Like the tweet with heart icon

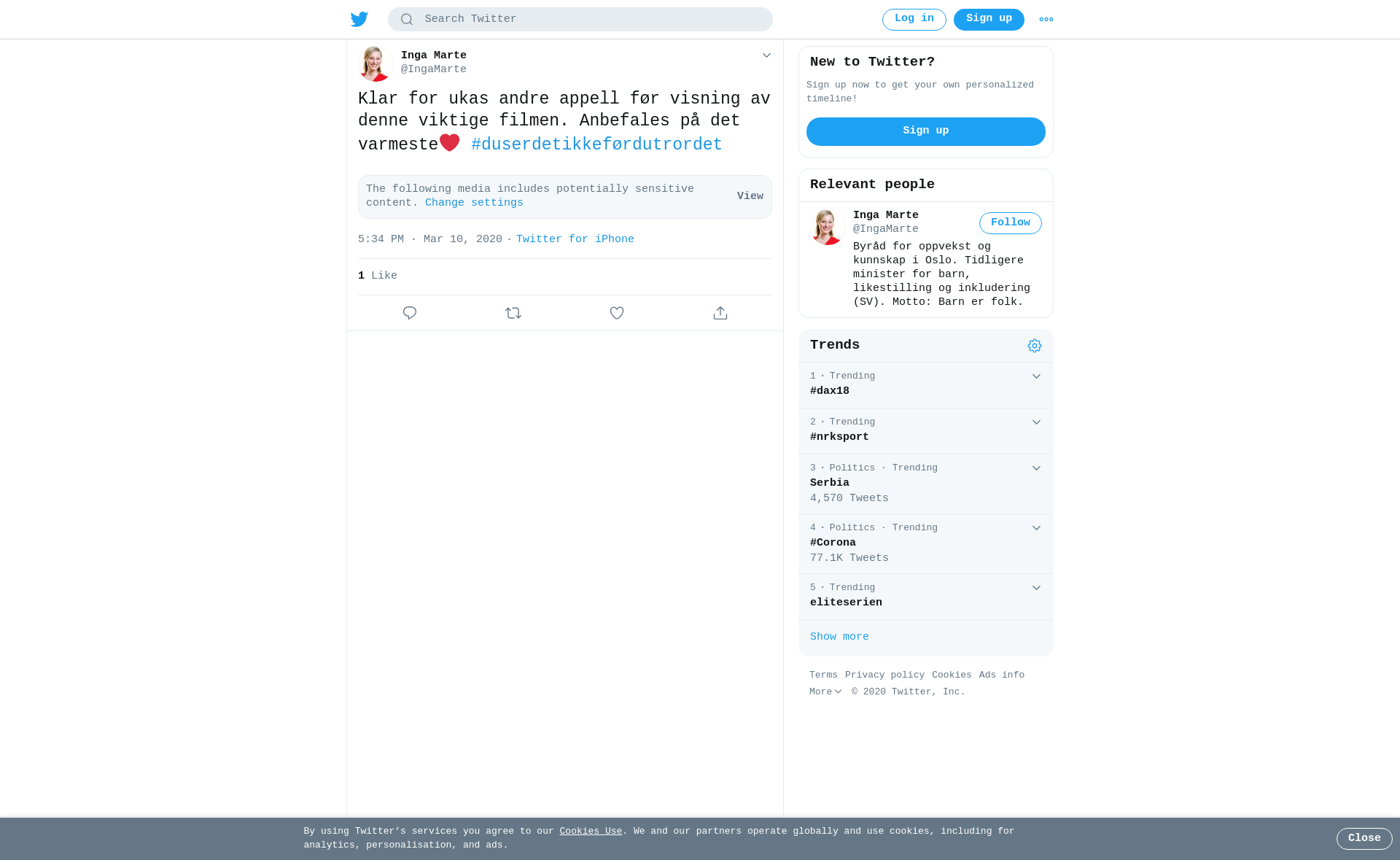pyautogui.click(x=617, y=313)
